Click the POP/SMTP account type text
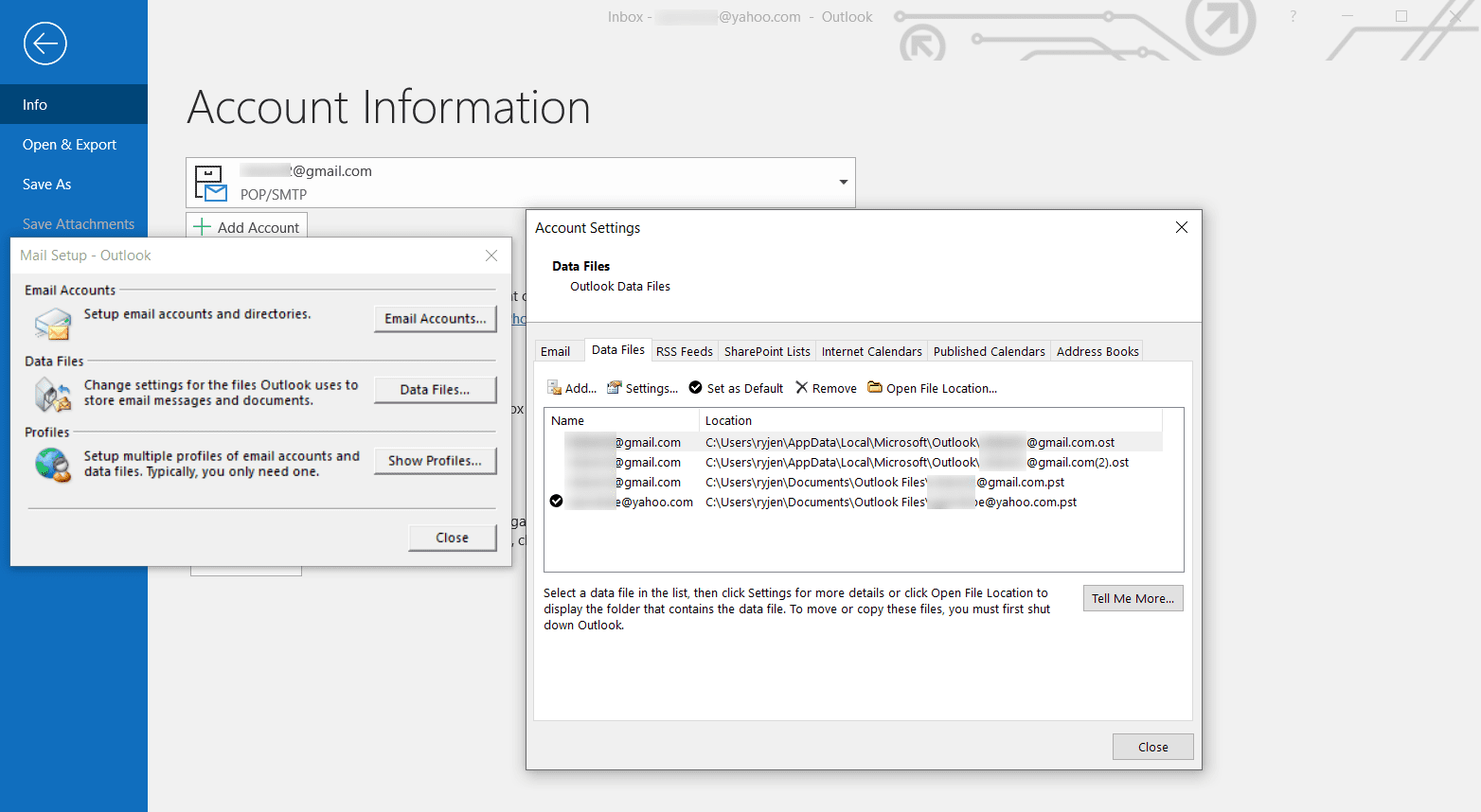This screenshot has height=812, width=1481. 274,194
